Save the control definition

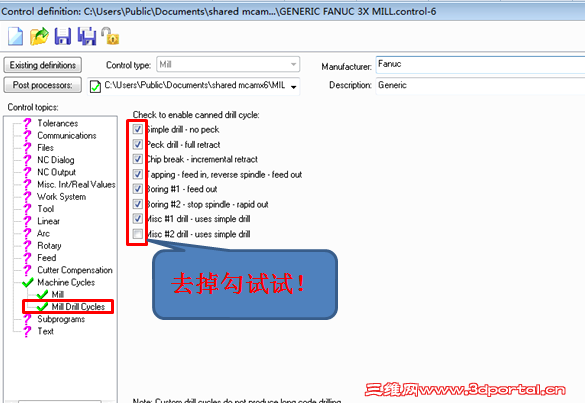pyautogui.click(x=63, y=37)
